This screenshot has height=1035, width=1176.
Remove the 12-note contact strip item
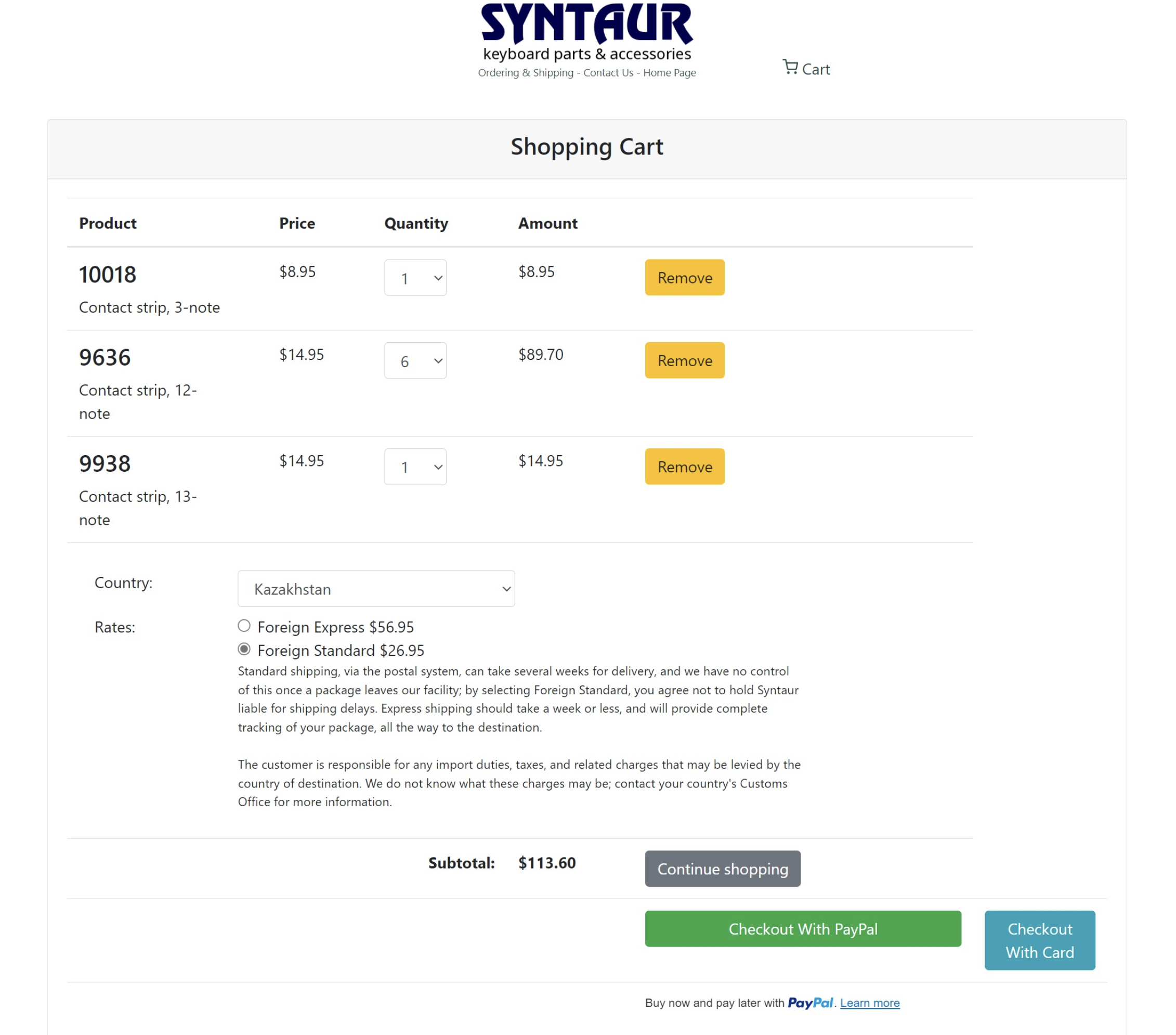(x=684, y=361)
